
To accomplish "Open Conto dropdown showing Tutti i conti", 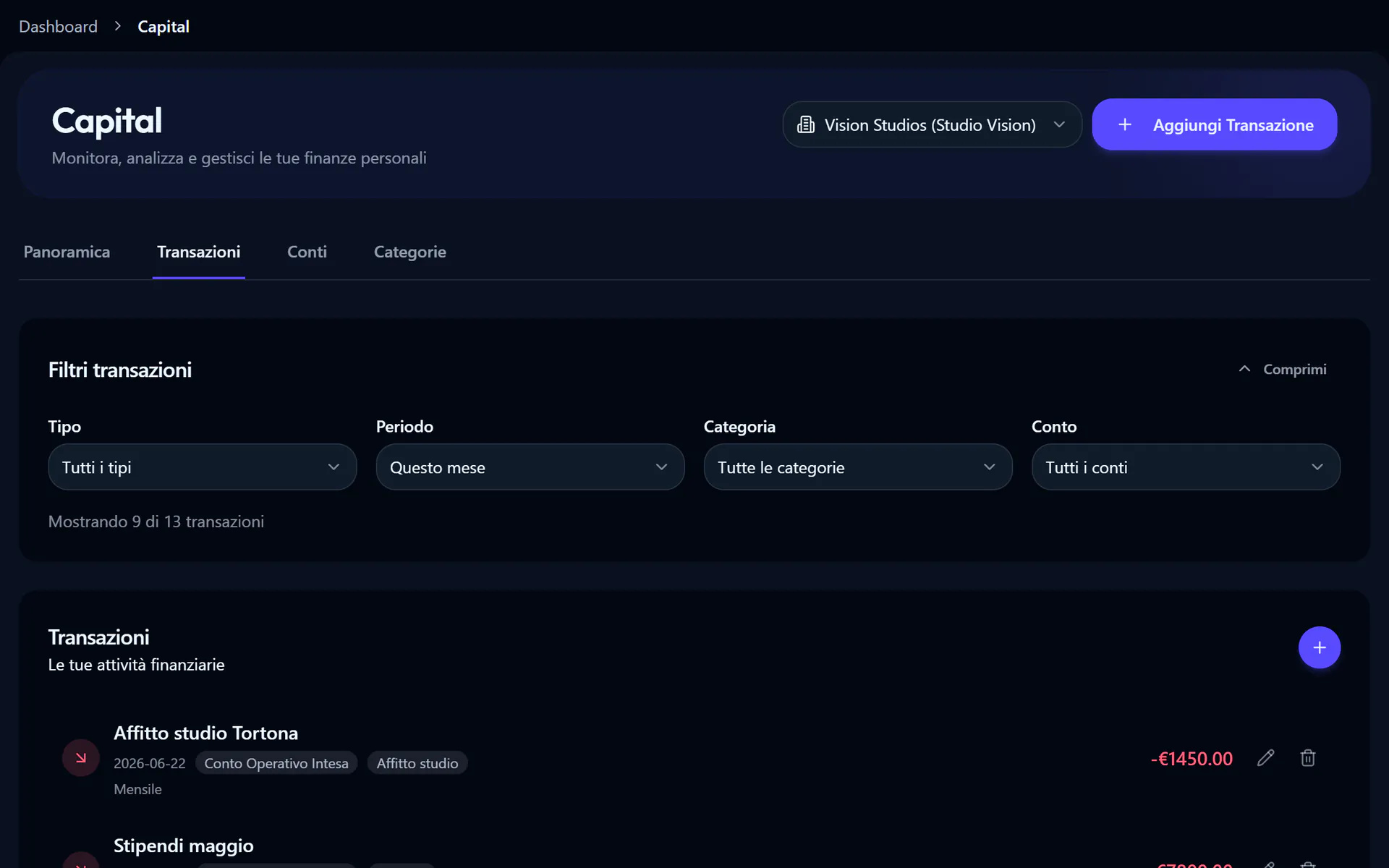I will 1186,467.
